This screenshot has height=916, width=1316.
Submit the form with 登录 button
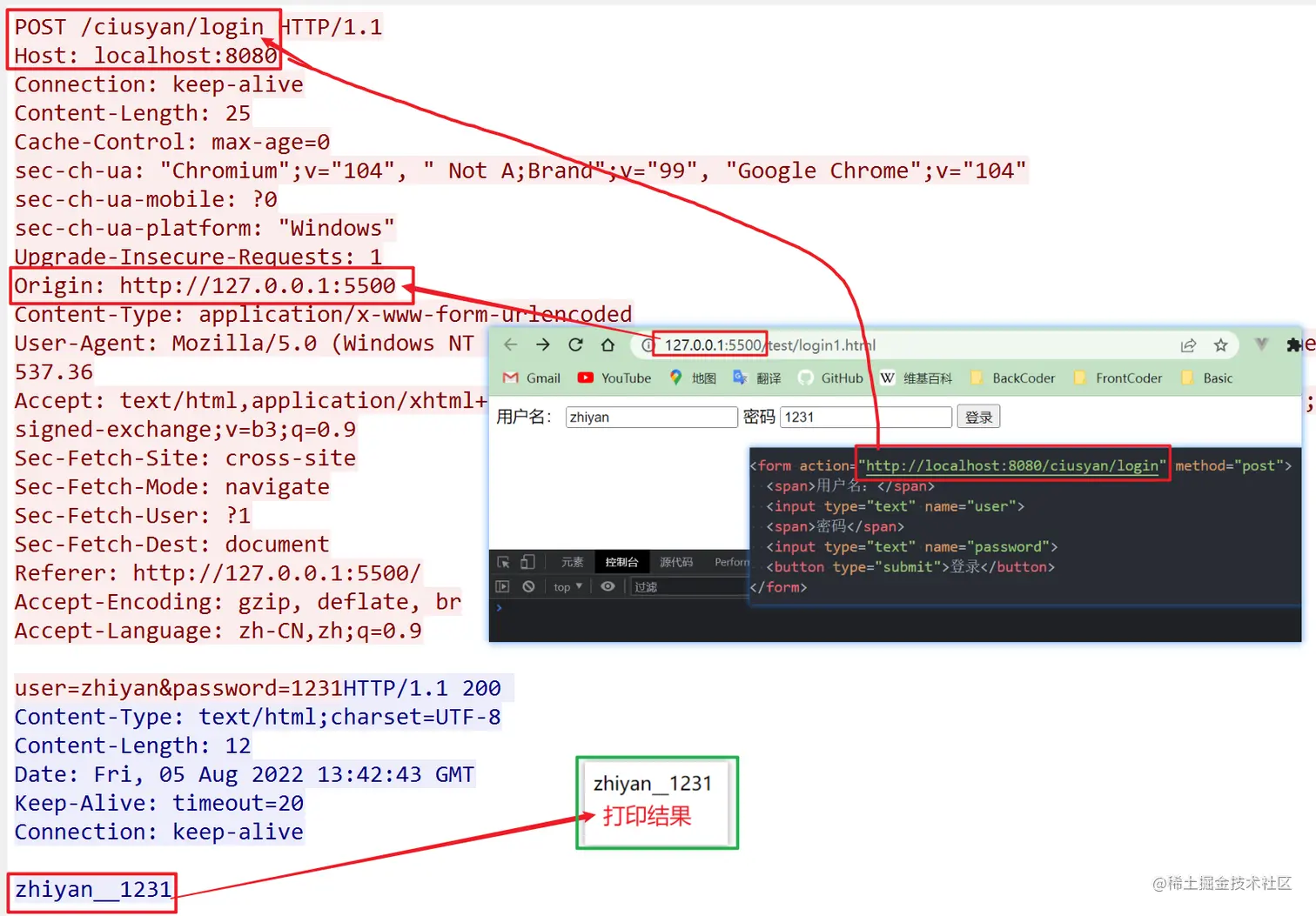[978, 417]
